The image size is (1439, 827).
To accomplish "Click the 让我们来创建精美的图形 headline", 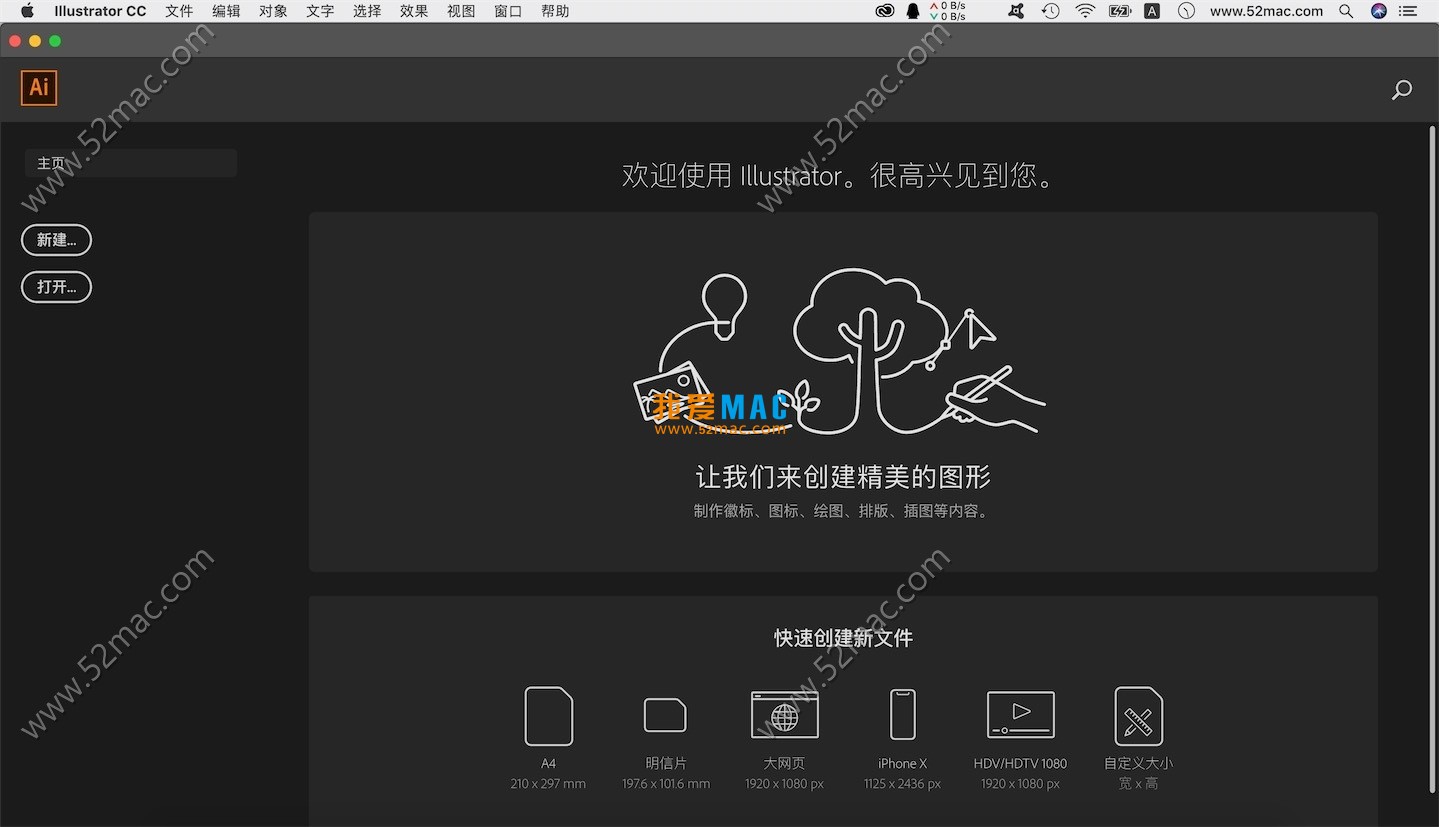I will [x=843, y=477].
